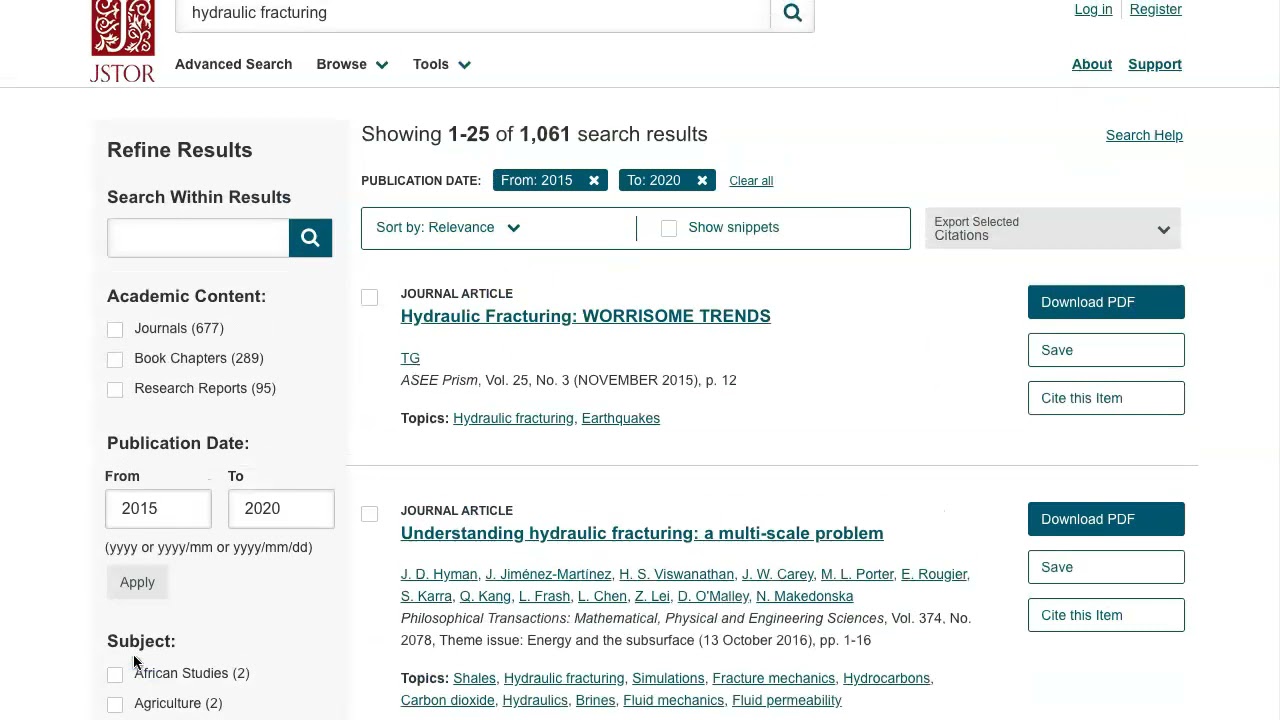Open the Support page

[x=1155, y=64]
